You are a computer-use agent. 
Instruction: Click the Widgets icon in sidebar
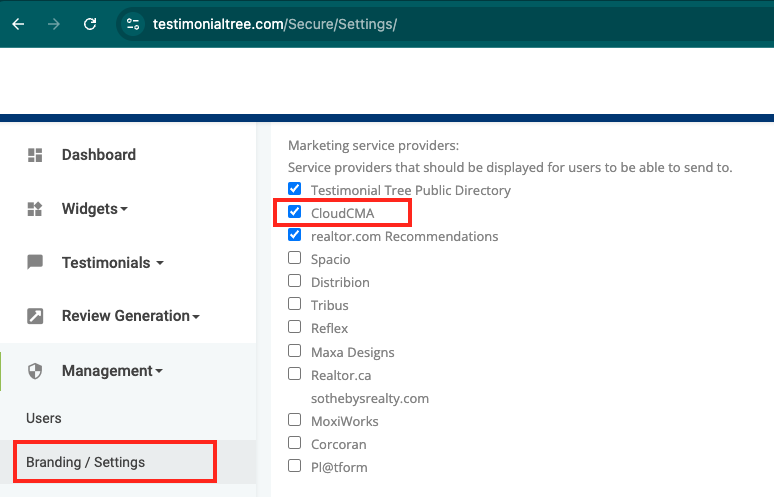(35, 209)
